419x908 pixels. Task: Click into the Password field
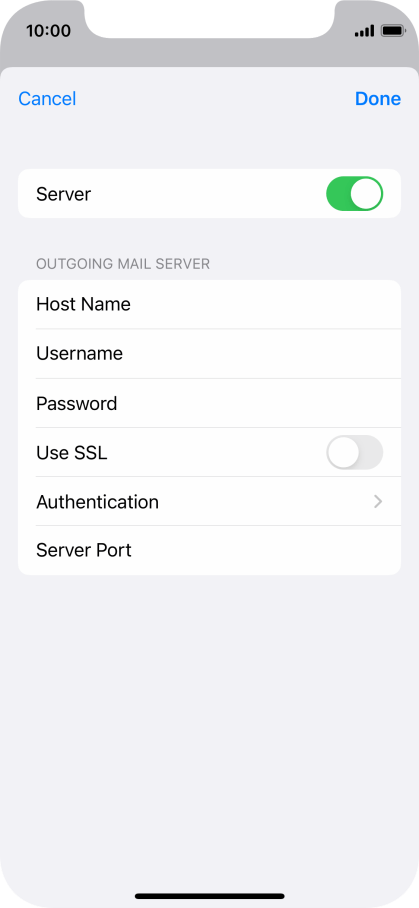click(x=210, y=403)
